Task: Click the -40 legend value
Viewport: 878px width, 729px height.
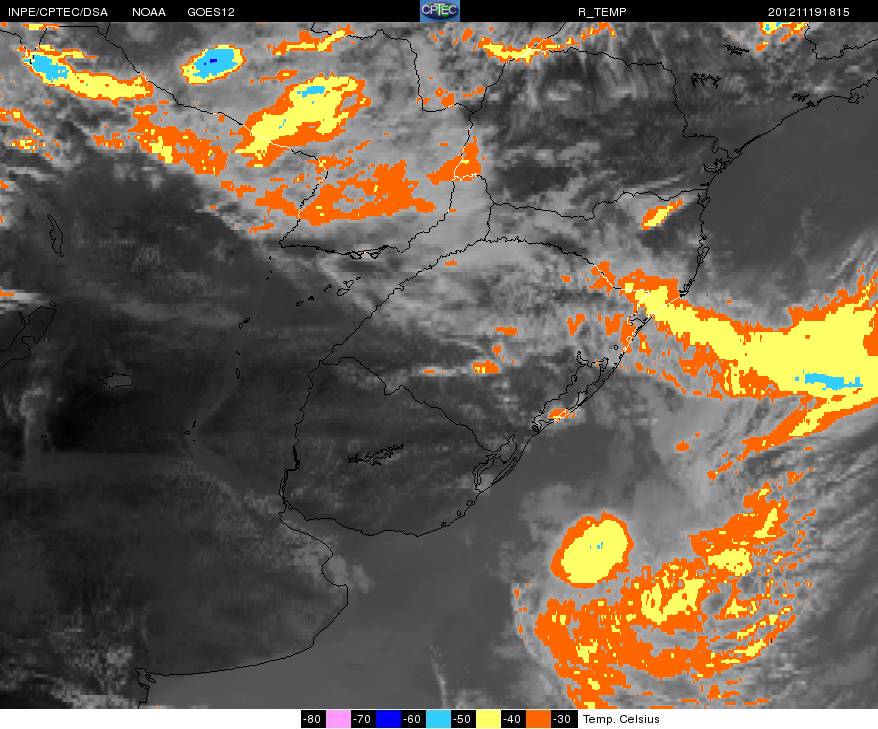Action: coord(513,719)
